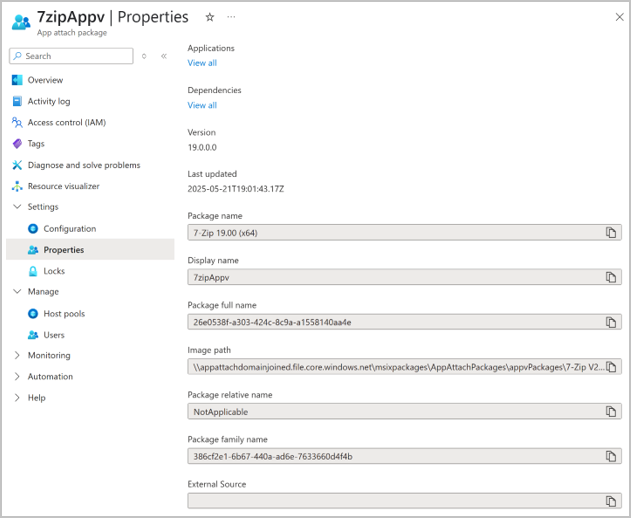Screen dimensions: 631x518
Task: Focus the sidebar Search field
Action: pos(71,56)
